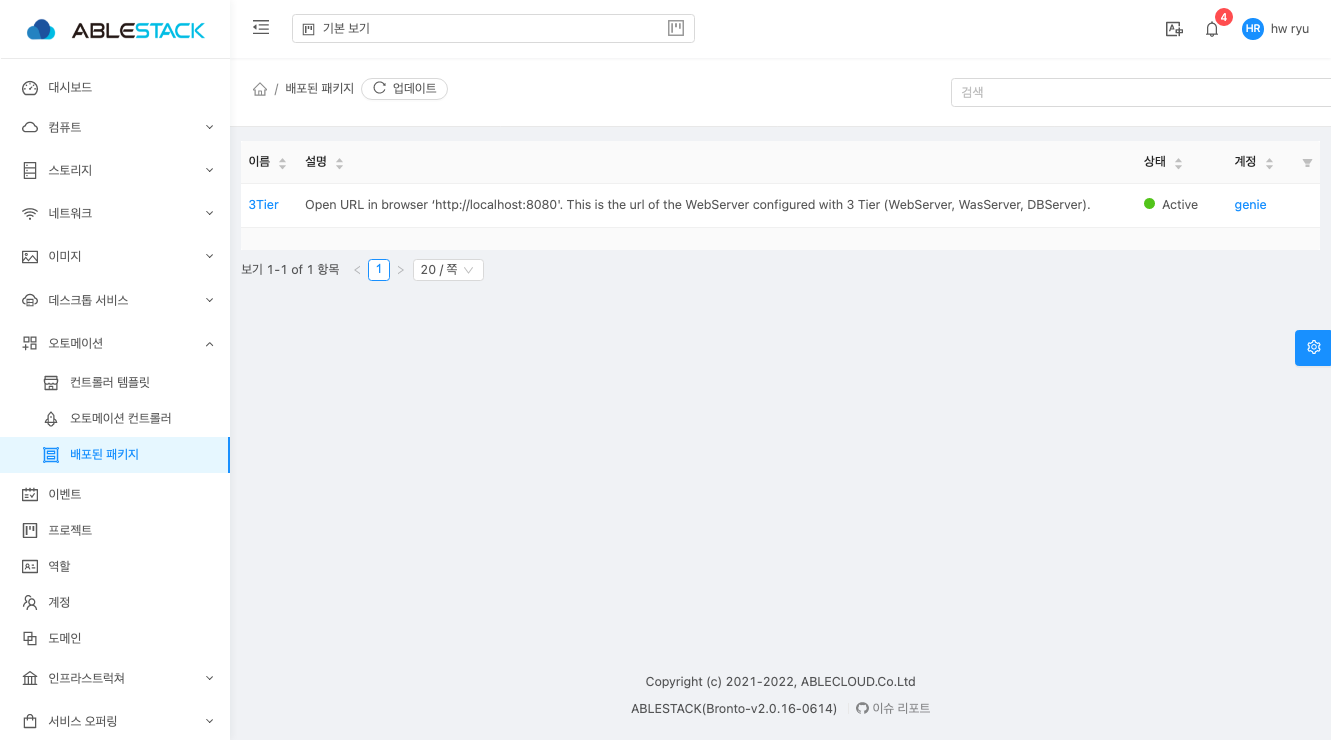Open the 프로젝트 menu item

[115, 531]
